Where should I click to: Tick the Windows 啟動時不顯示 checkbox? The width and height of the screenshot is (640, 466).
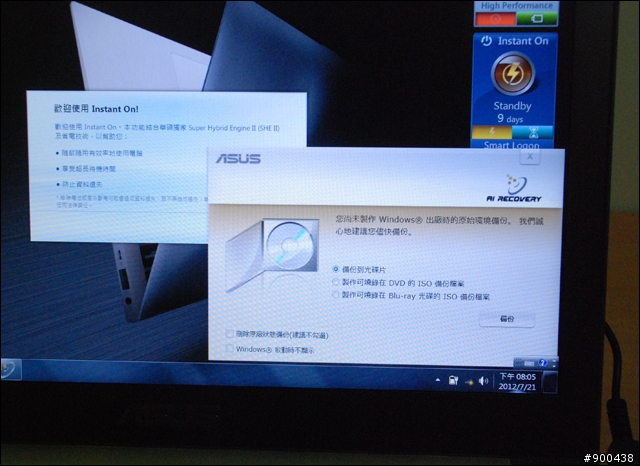point(230,348)
